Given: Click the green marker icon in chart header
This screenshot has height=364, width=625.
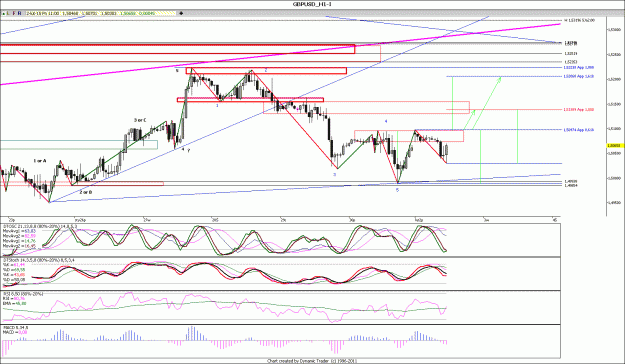Looking at the screenshot, I should tap(3, 13).
